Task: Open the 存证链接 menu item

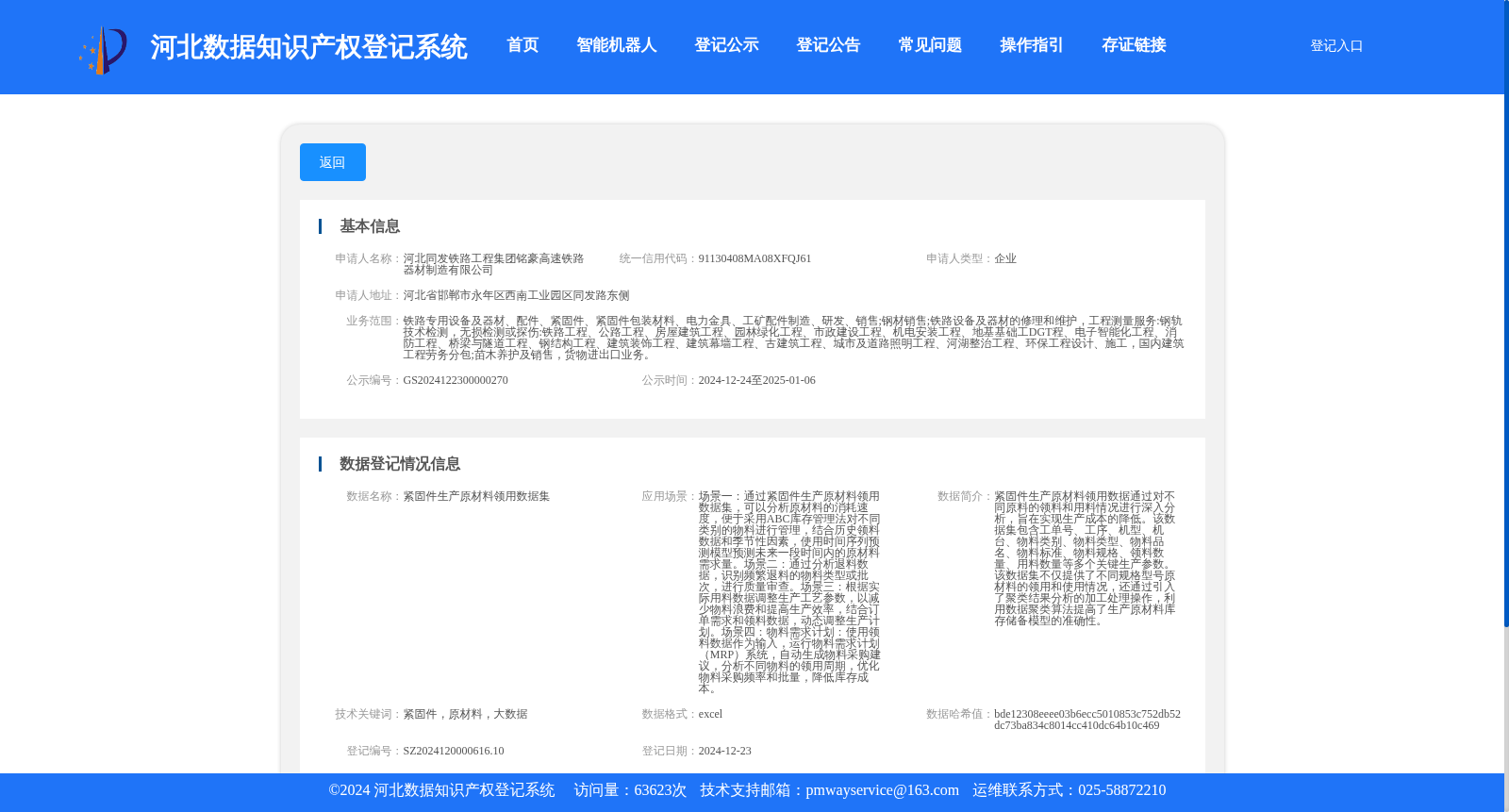Action: click(1134, 45)
